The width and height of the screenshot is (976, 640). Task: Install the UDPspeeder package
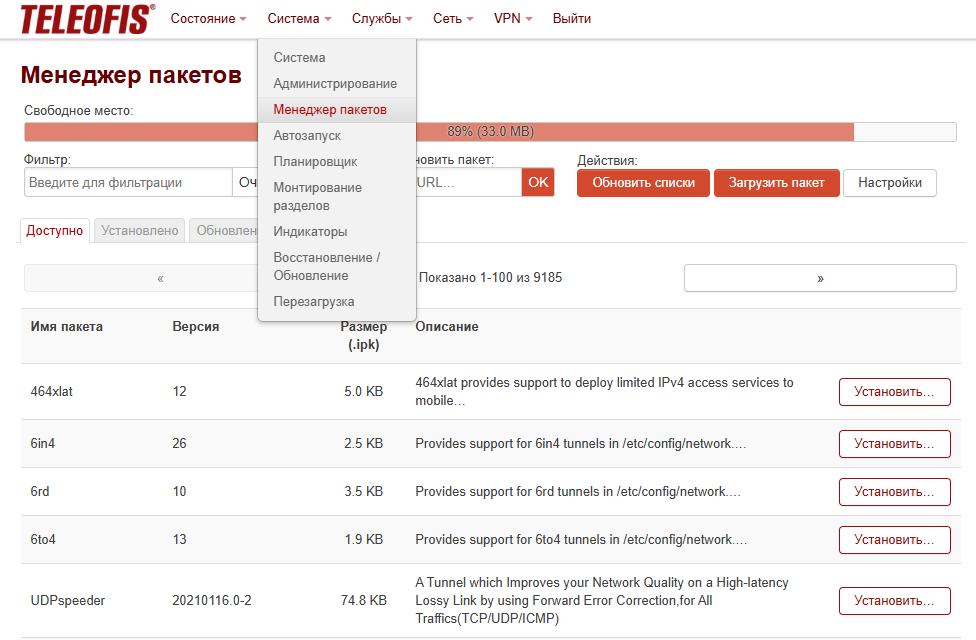pyautogui.click(x=894, y=601)
